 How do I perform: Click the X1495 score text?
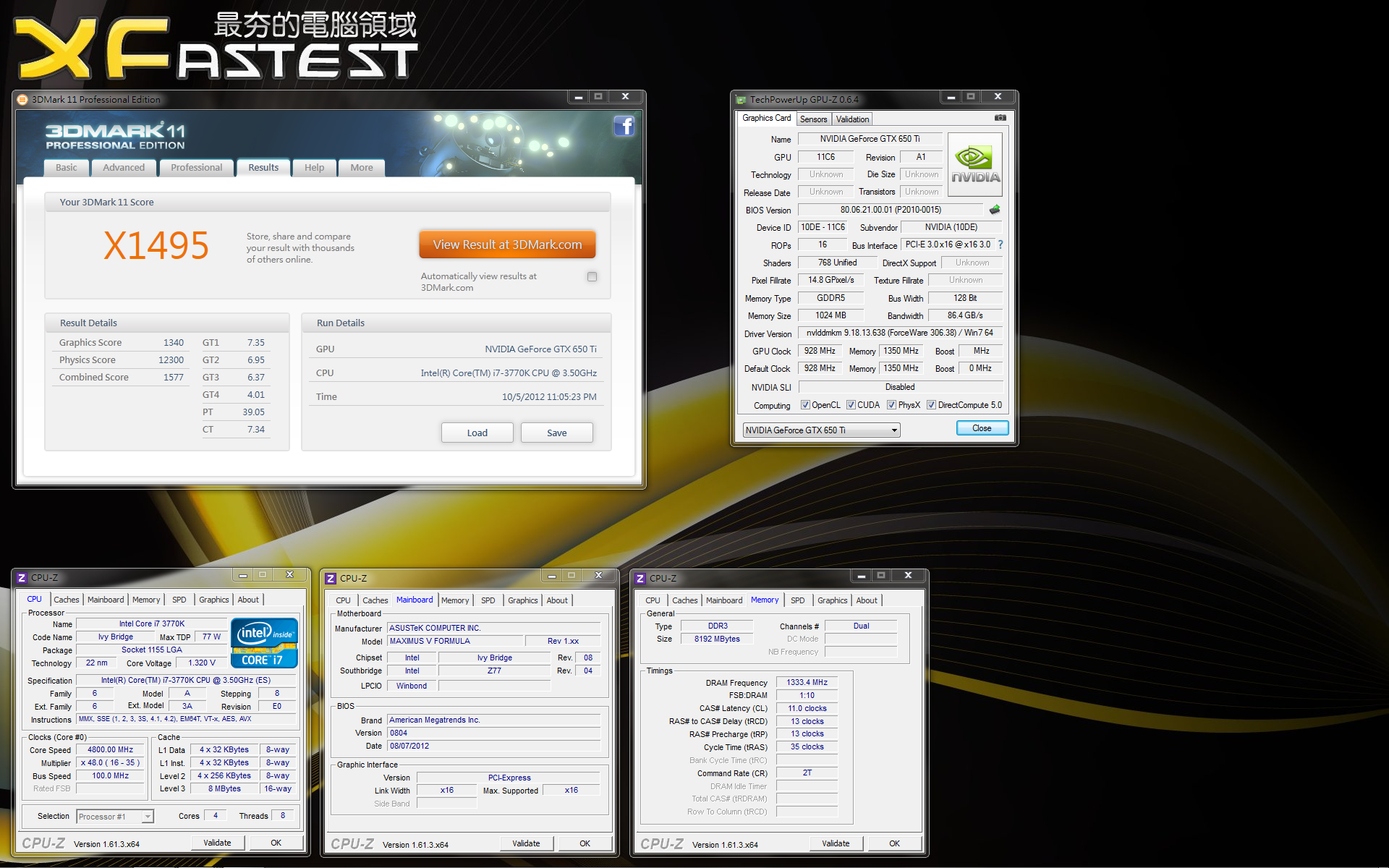coord(156,246)
